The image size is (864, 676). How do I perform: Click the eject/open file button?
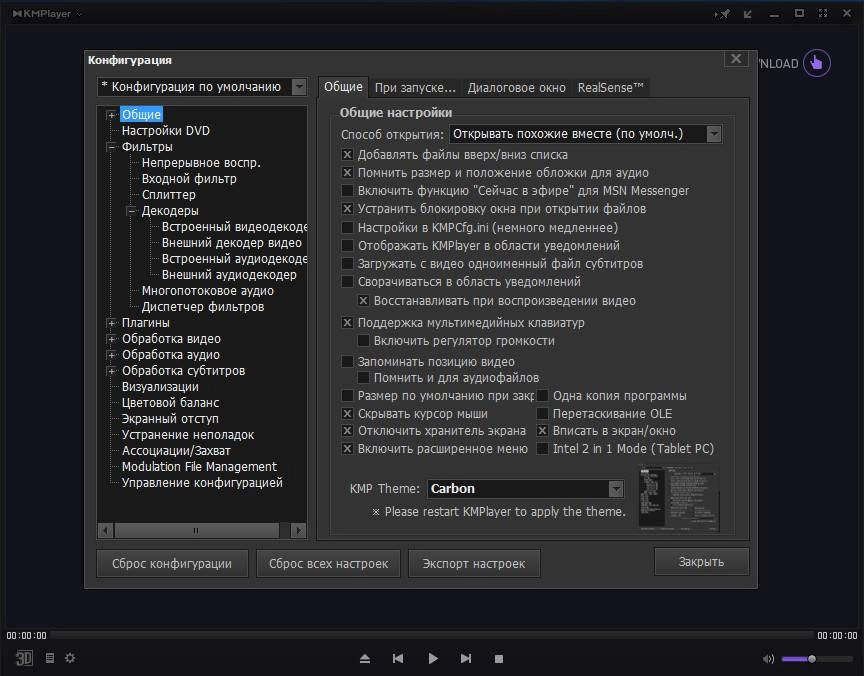365,658
